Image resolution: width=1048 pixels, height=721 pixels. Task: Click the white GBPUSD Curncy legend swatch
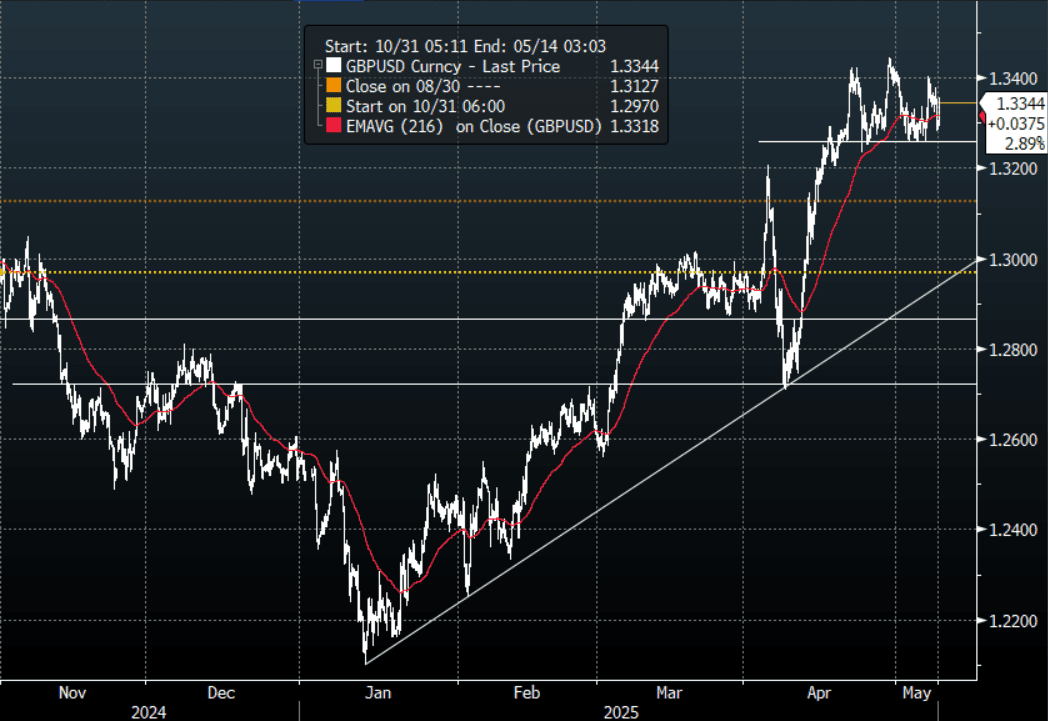(334, 65)
